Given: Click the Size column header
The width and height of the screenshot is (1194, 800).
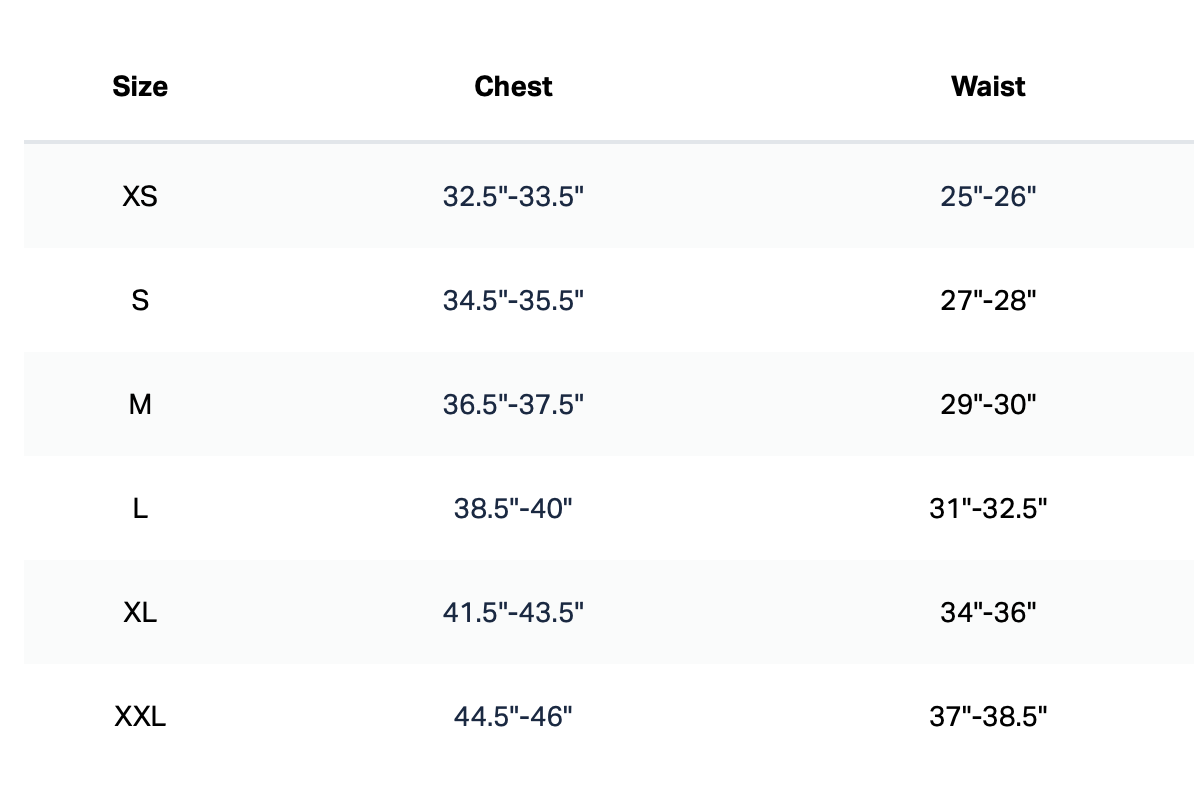Looking at the screenshot, I should tap(140, 87).
